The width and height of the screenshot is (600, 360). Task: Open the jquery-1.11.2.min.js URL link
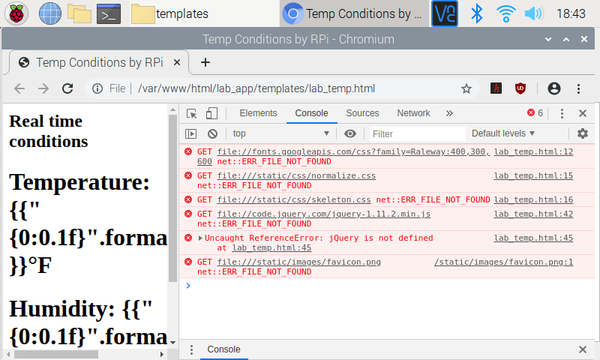324,214
